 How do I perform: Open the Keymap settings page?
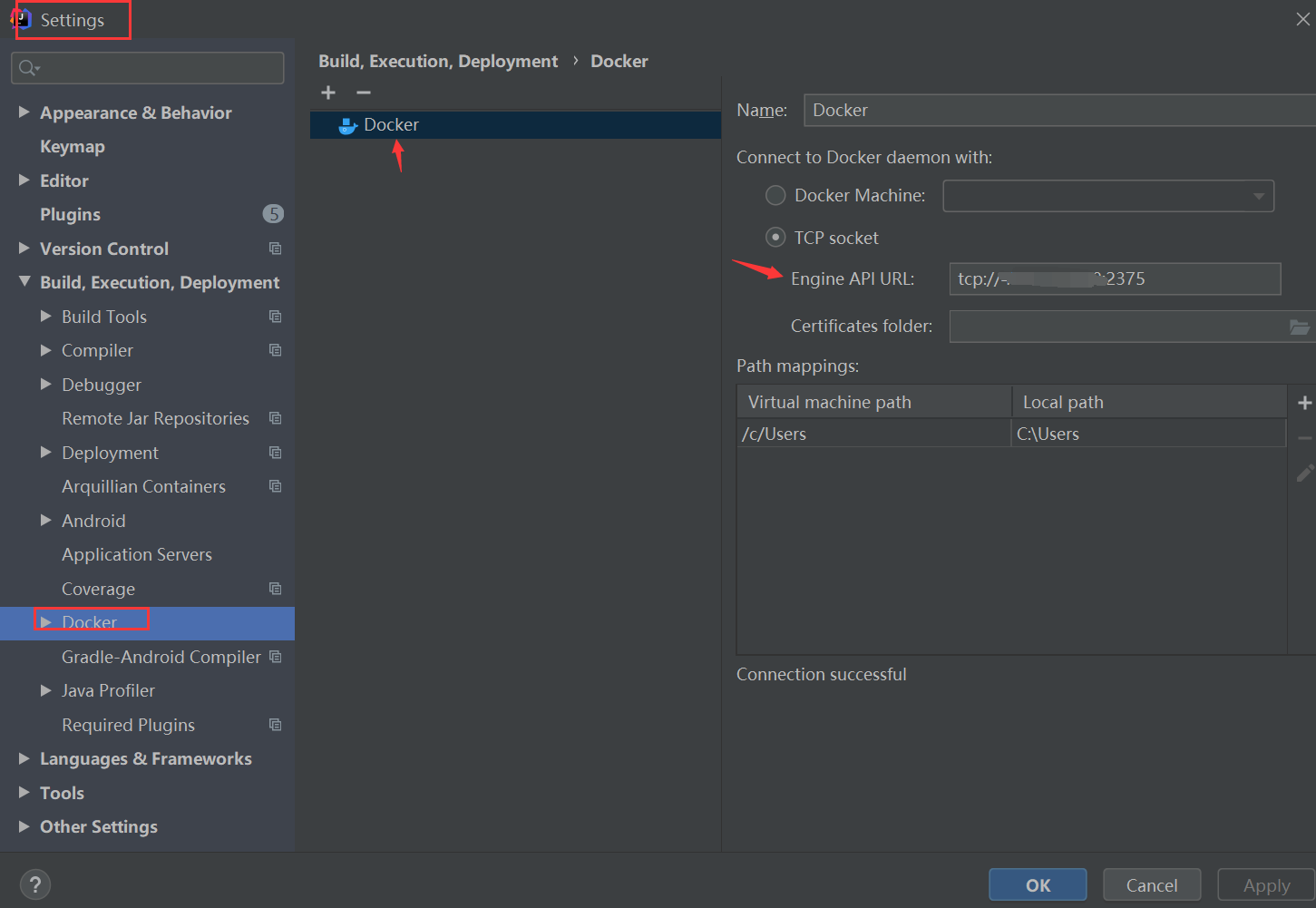point(73,146)
